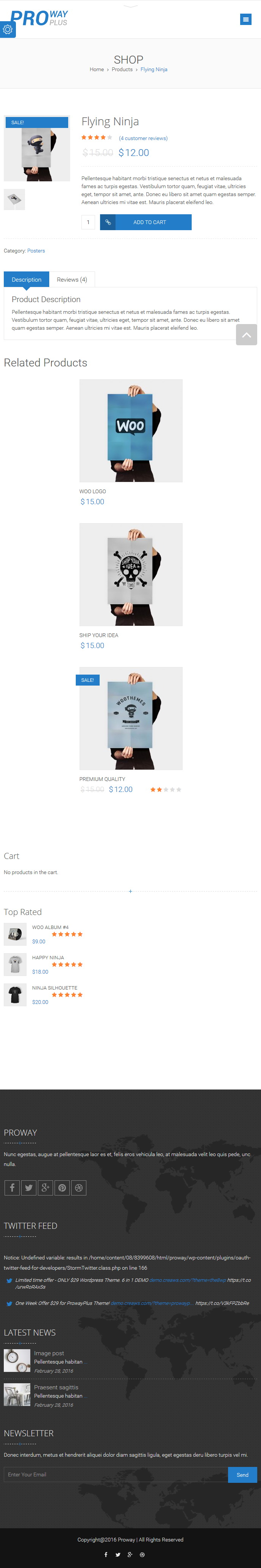Image resolution: width=261 pixels, height=1568 pixels.
Task: Click the quantity input field
Action: (x=88, y=222)
